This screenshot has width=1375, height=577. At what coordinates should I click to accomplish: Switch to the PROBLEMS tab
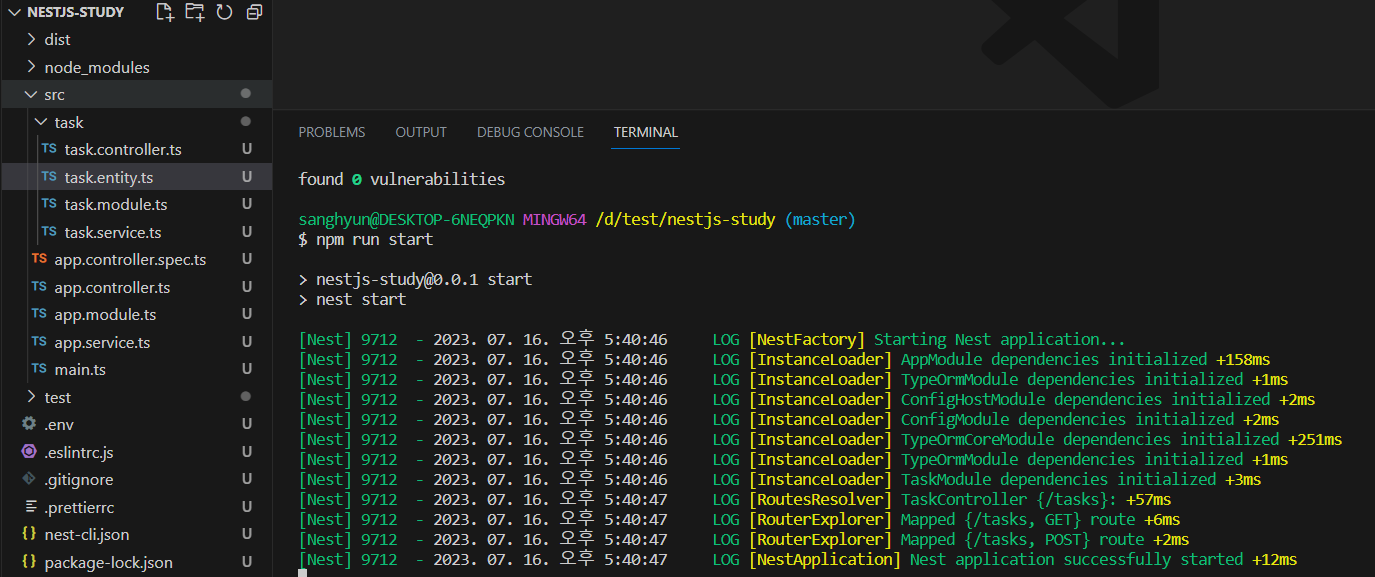332,132
